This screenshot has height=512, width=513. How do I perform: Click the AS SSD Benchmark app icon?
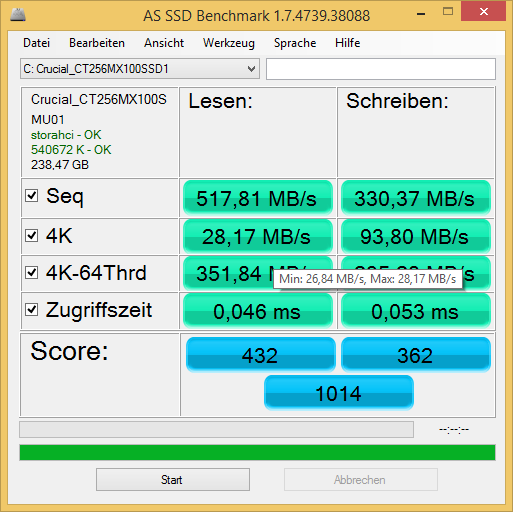pyautogui.click(x=18, y=15)
